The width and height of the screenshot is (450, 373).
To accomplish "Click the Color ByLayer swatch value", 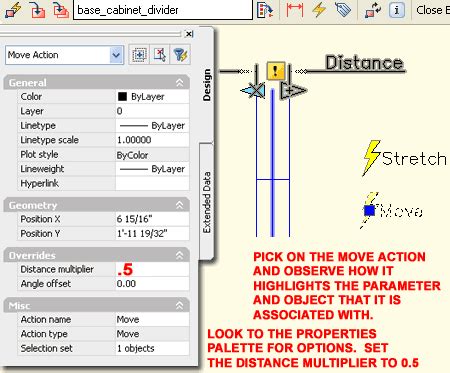I will click(x=152, y=97).
